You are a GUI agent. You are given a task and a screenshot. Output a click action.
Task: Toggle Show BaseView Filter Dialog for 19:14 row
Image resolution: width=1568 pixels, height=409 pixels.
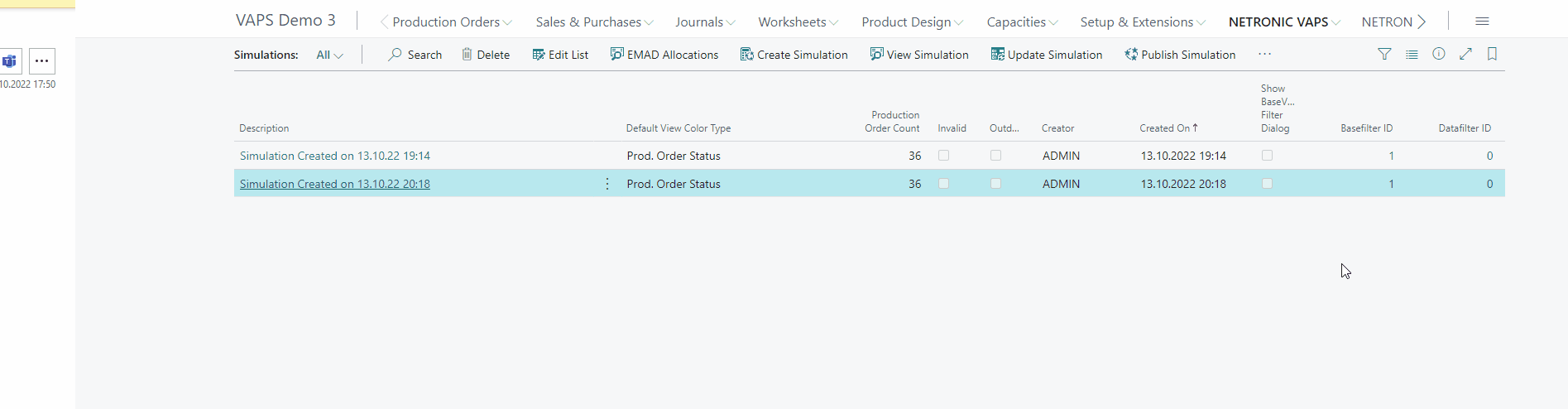click(1267, 156)
